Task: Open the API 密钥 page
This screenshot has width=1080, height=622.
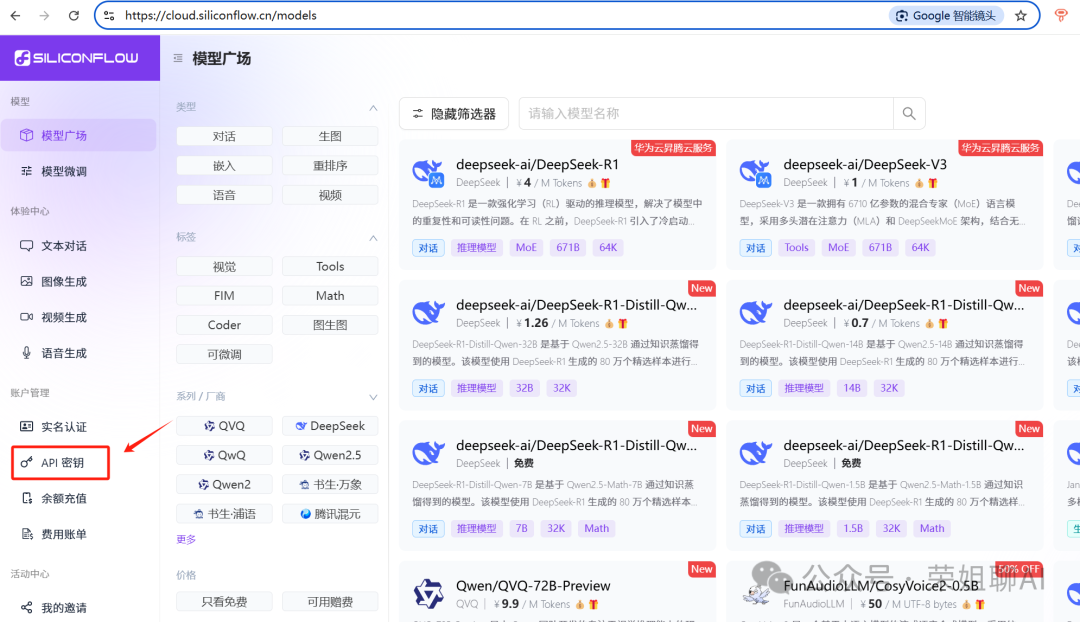Action: point(61,463)
